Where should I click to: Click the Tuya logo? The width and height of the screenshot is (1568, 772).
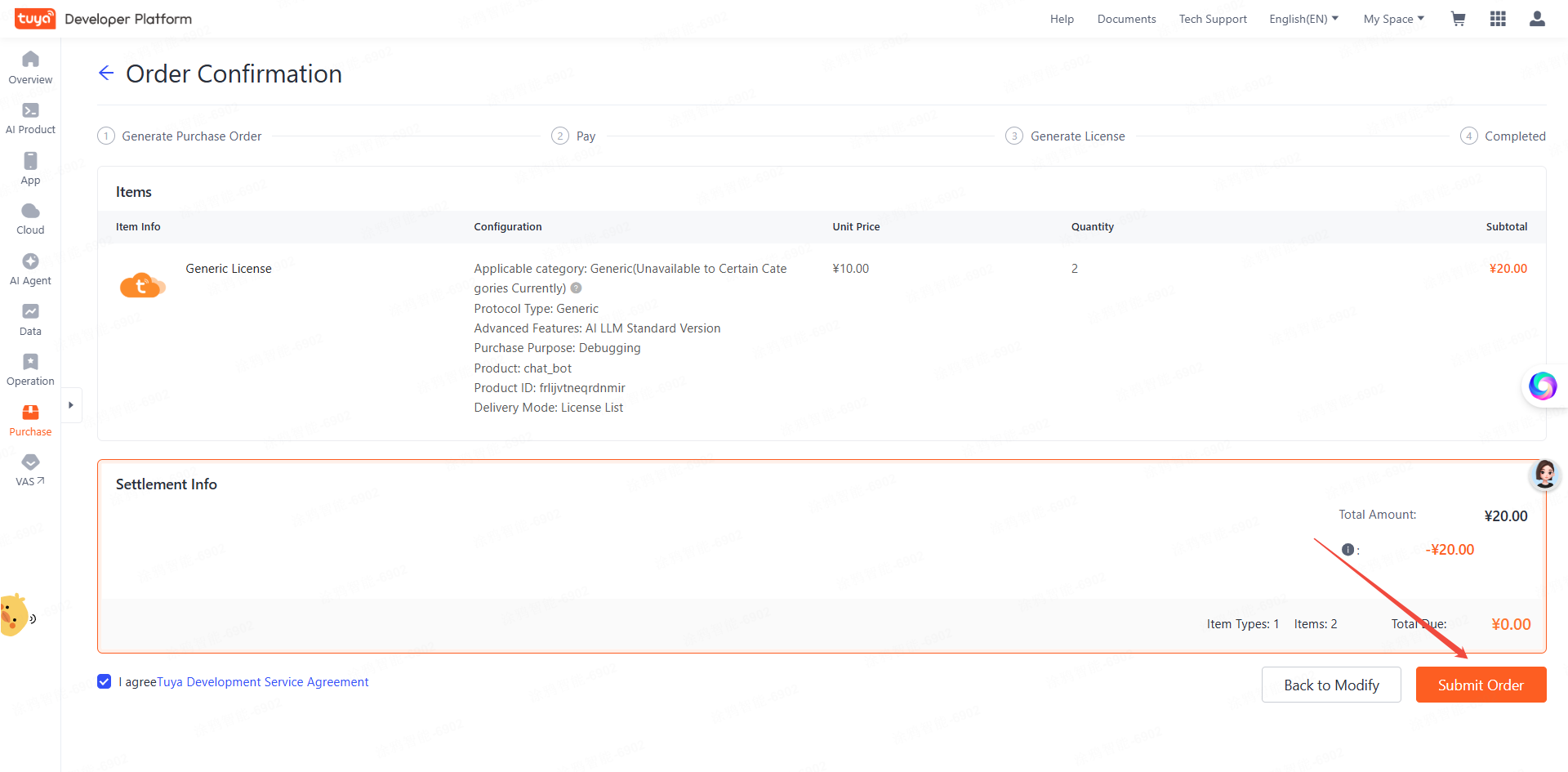(x=35, y=19)
